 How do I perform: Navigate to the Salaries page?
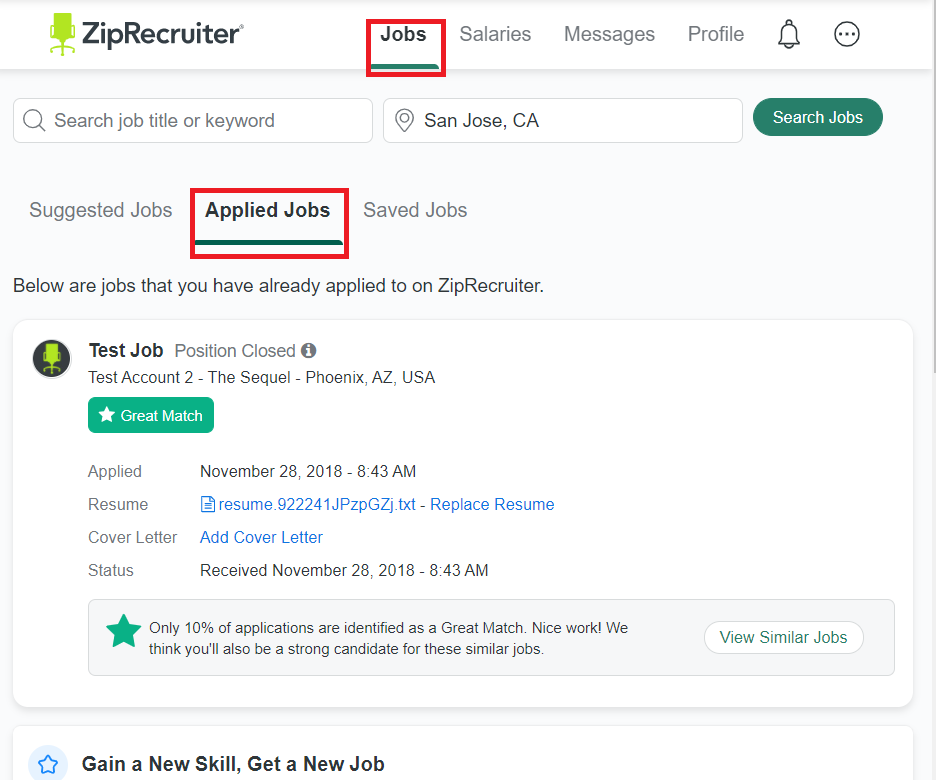[495, 33]
